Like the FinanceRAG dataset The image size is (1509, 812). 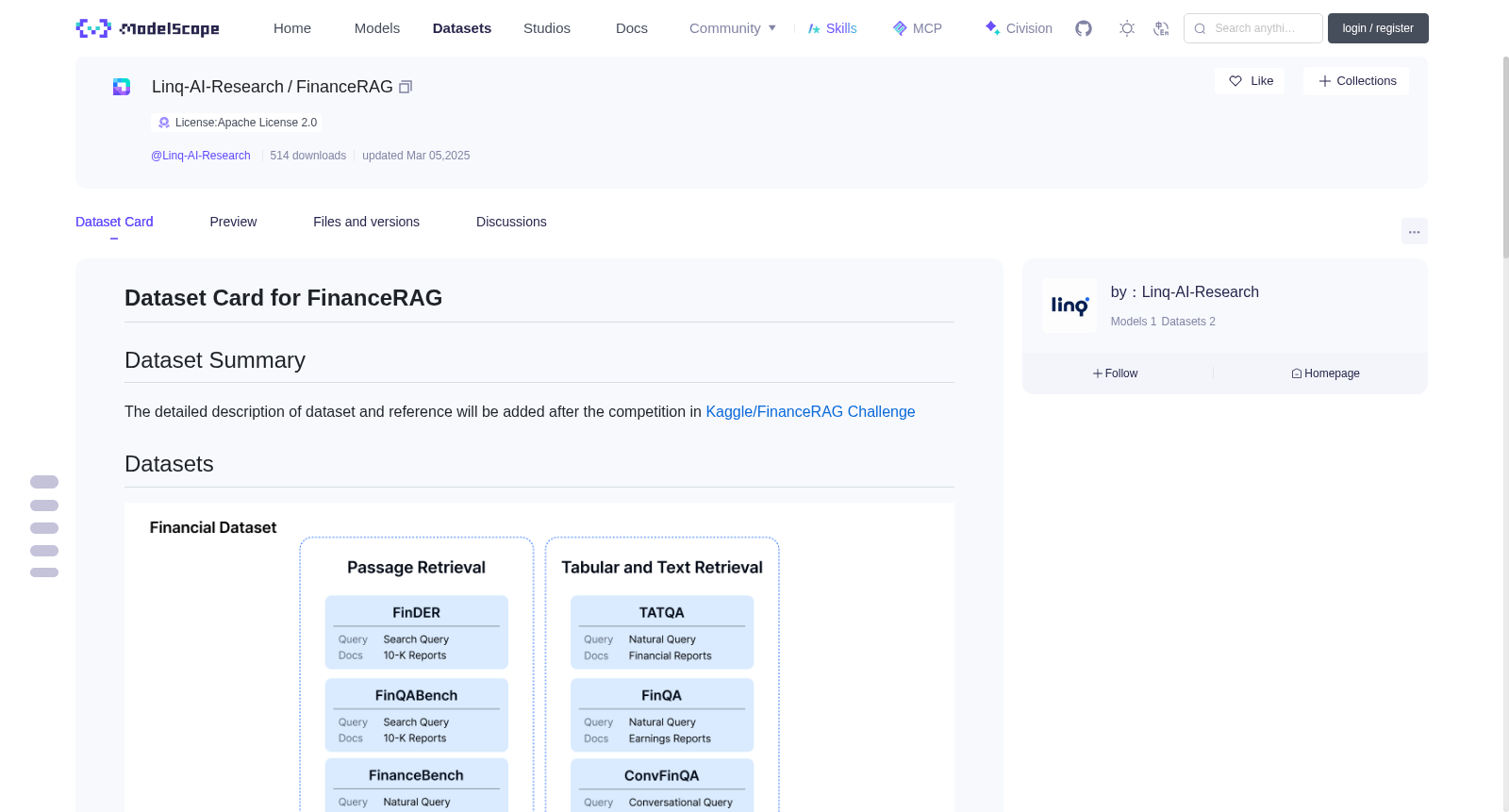pos(1250,81)
